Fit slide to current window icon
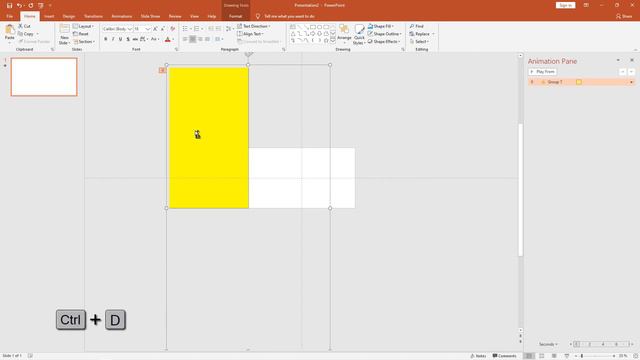The height and width of the screenshot is (360, 640). [x=636, y=356]
